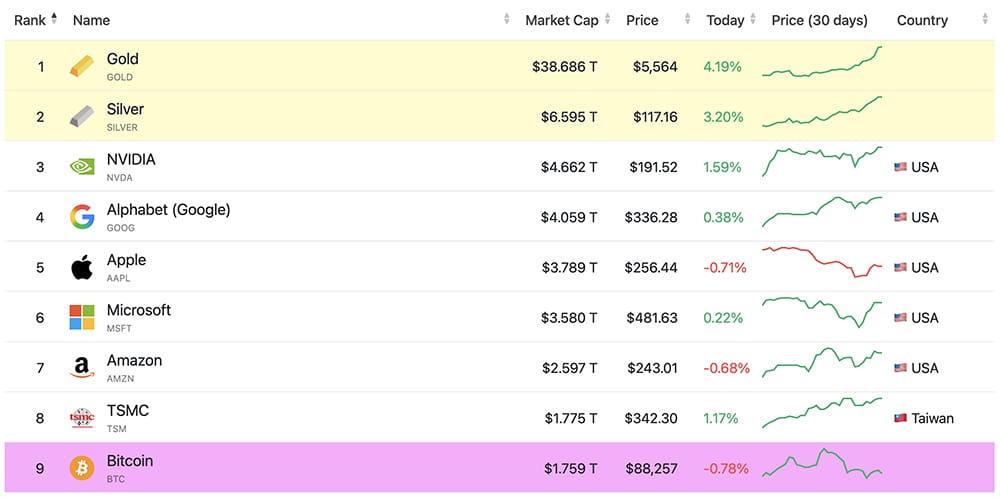This screenshot has width=1000, height=497.
Task: Click the Bitcoin logo icon
Action: pos(82,468)
